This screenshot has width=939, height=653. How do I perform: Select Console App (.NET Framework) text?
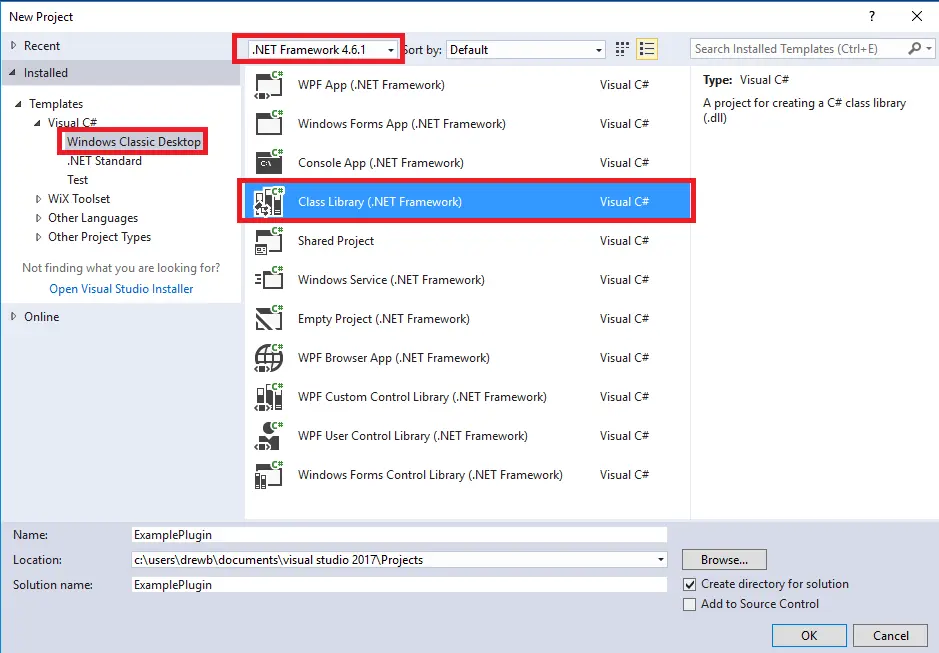[381, 163]
